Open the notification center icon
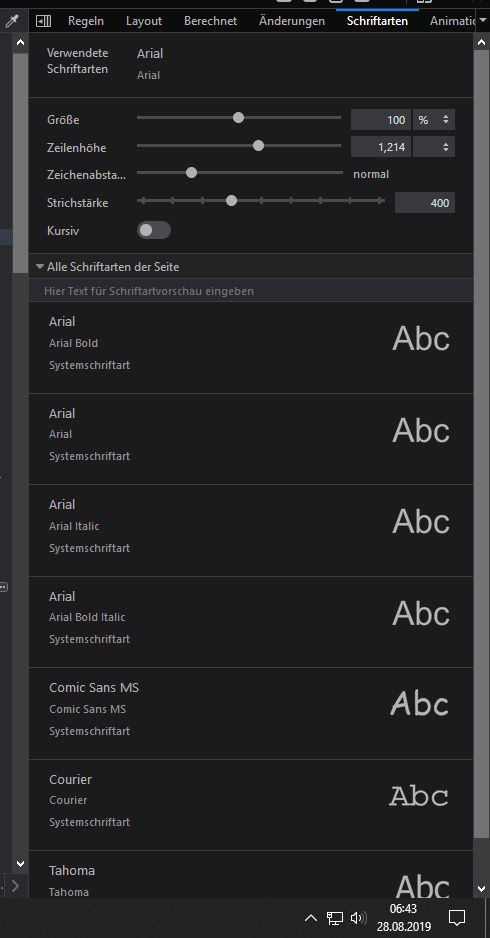 (x=457, y=918)
